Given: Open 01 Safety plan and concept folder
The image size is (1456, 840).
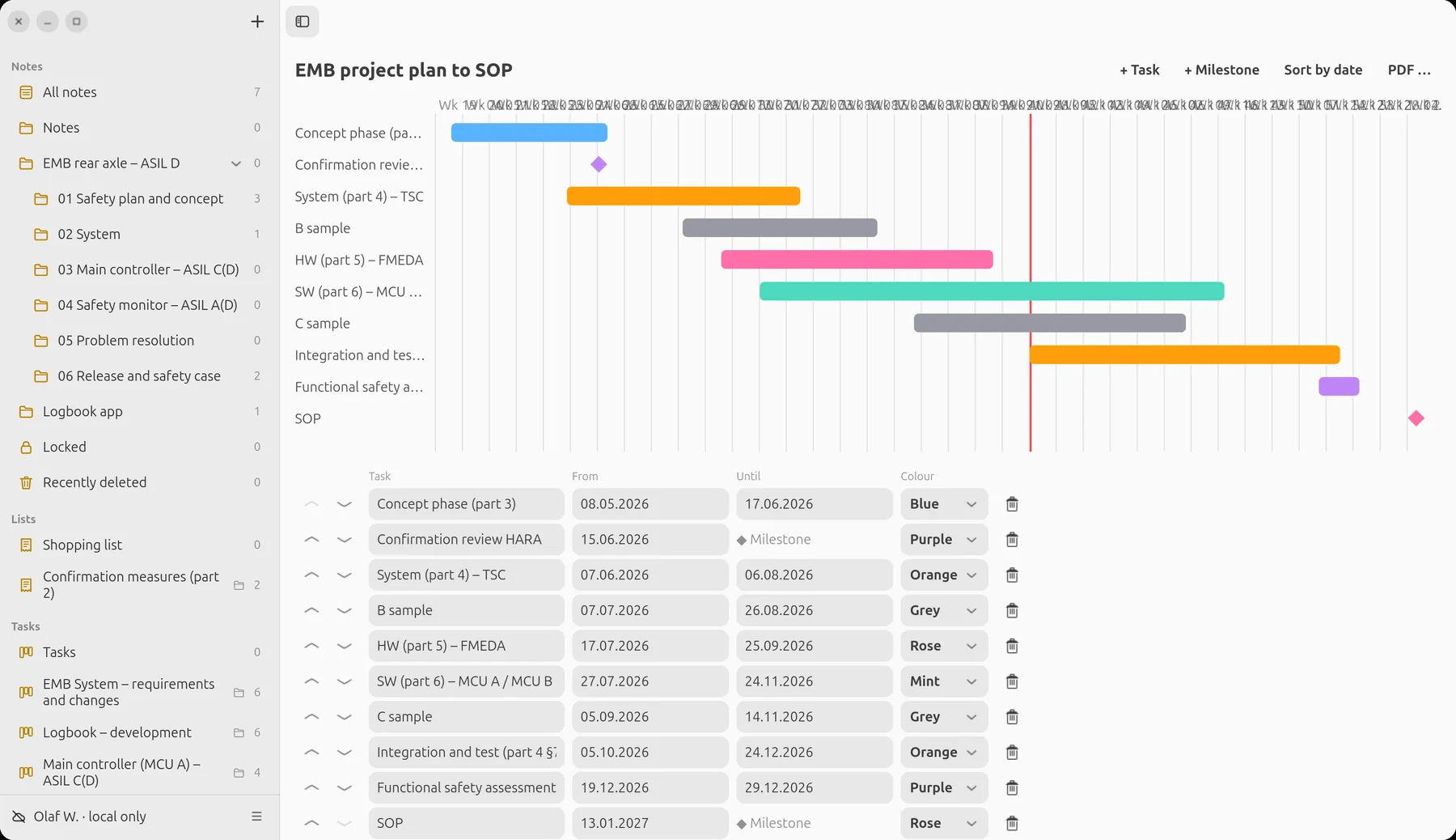Looking at the screenshot, I should coord(140,199).
